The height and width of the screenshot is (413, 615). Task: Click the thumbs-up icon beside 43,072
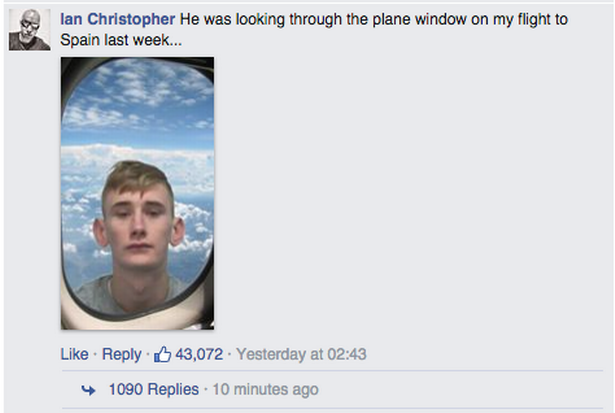tap(162, 355)
